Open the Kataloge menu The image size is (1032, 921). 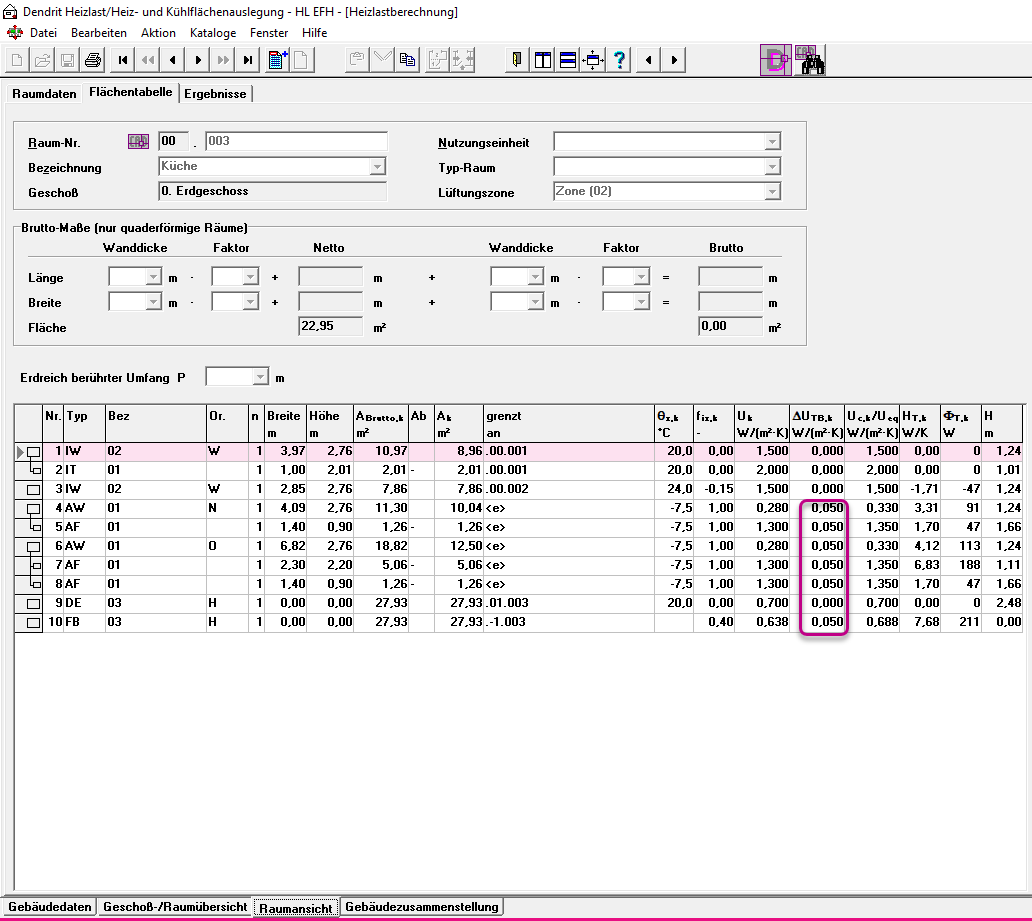point(213,33)
